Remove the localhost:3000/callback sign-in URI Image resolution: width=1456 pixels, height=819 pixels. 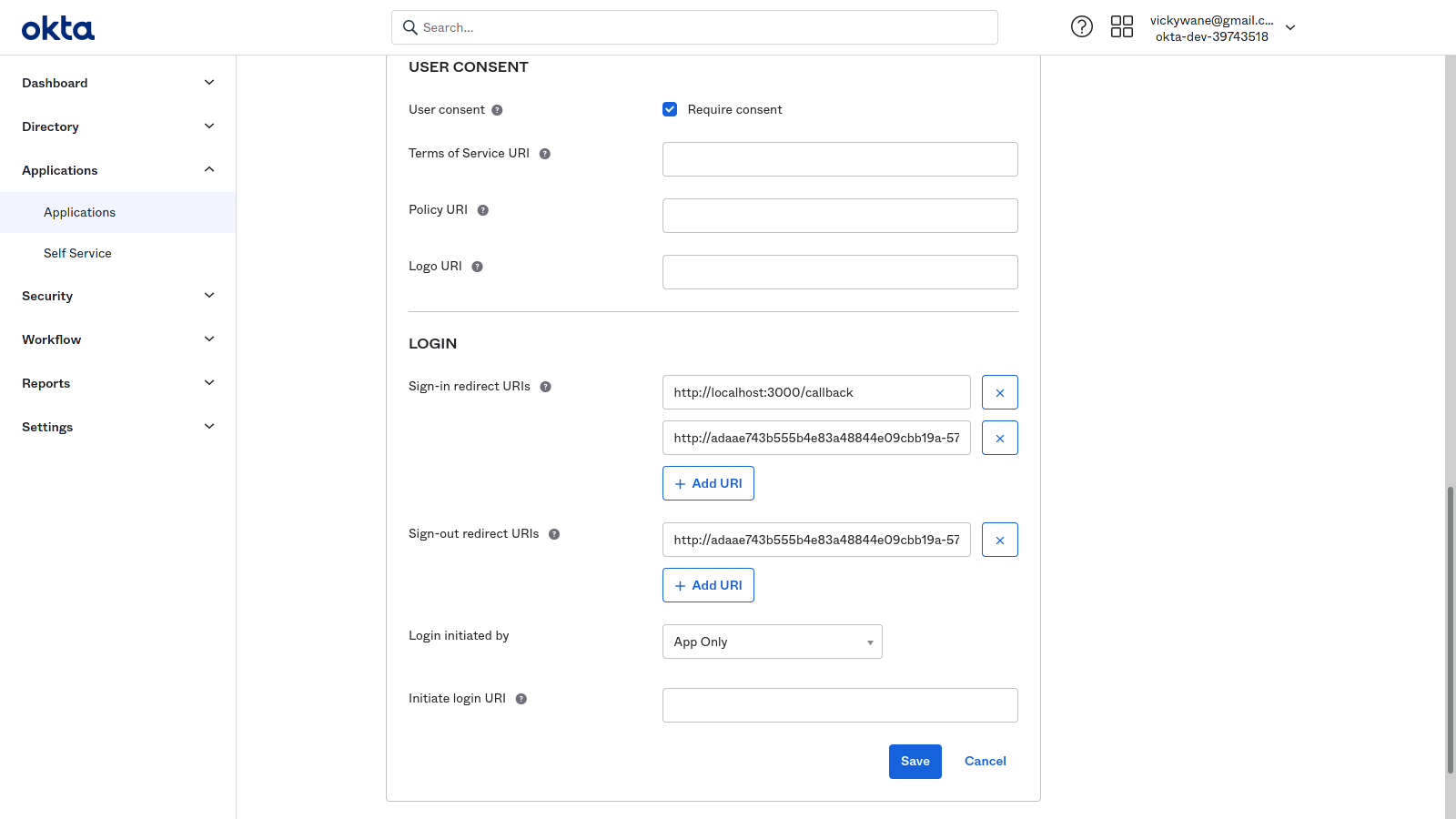[999, 393]
